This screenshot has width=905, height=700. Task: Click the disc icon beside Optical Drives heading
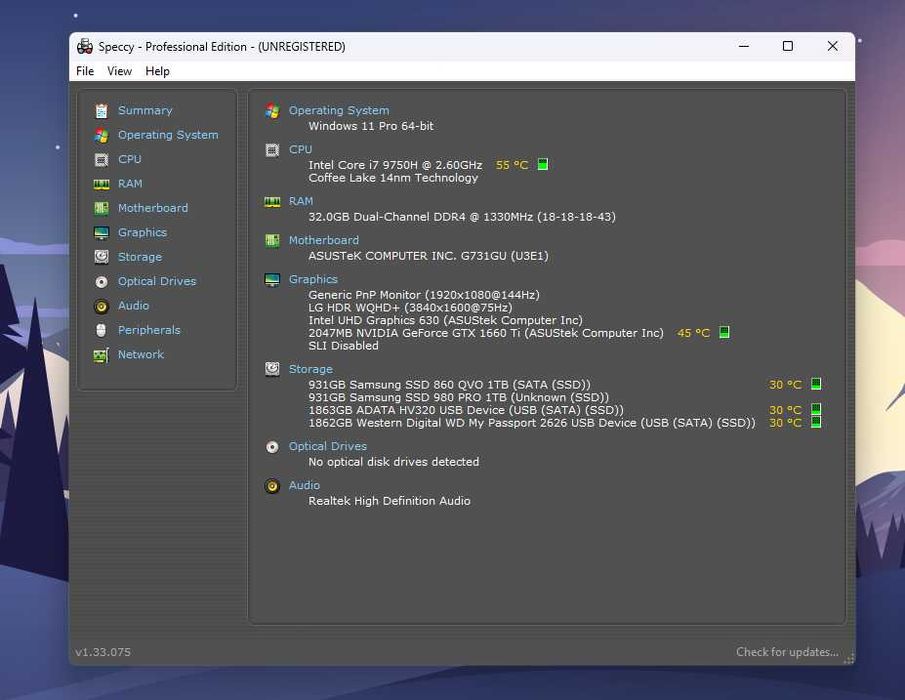272,447
